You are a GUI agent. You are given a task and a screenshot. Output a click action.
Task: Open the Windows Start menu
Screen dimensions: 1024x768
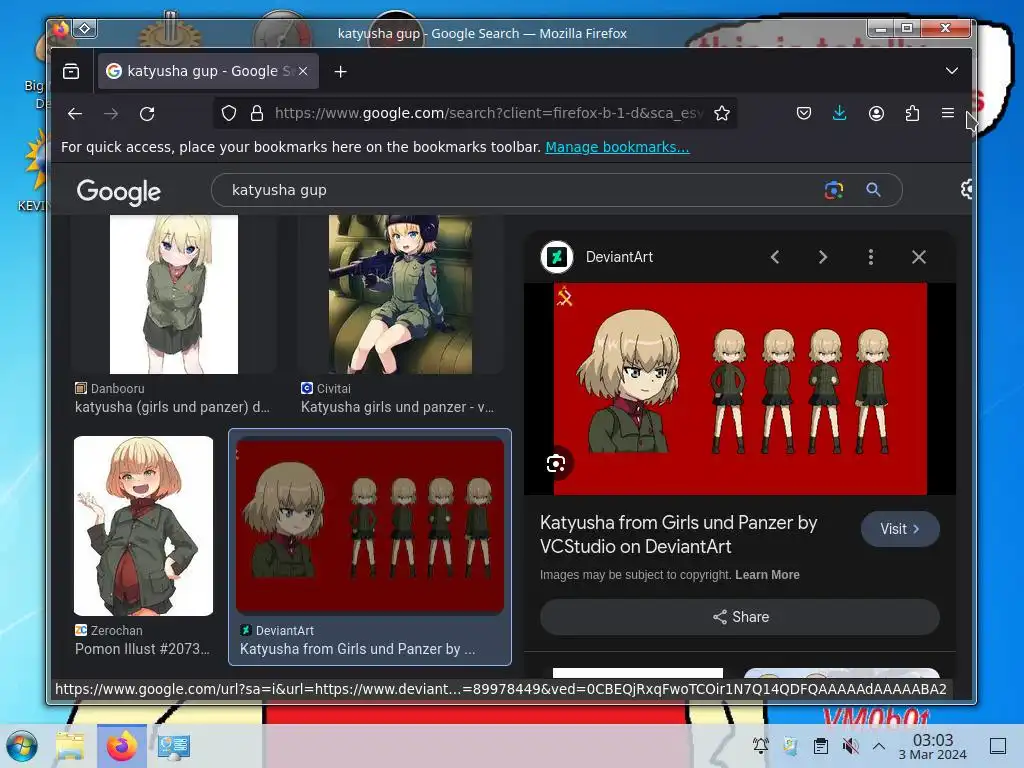pyautogui.click(x=22, y=746)
